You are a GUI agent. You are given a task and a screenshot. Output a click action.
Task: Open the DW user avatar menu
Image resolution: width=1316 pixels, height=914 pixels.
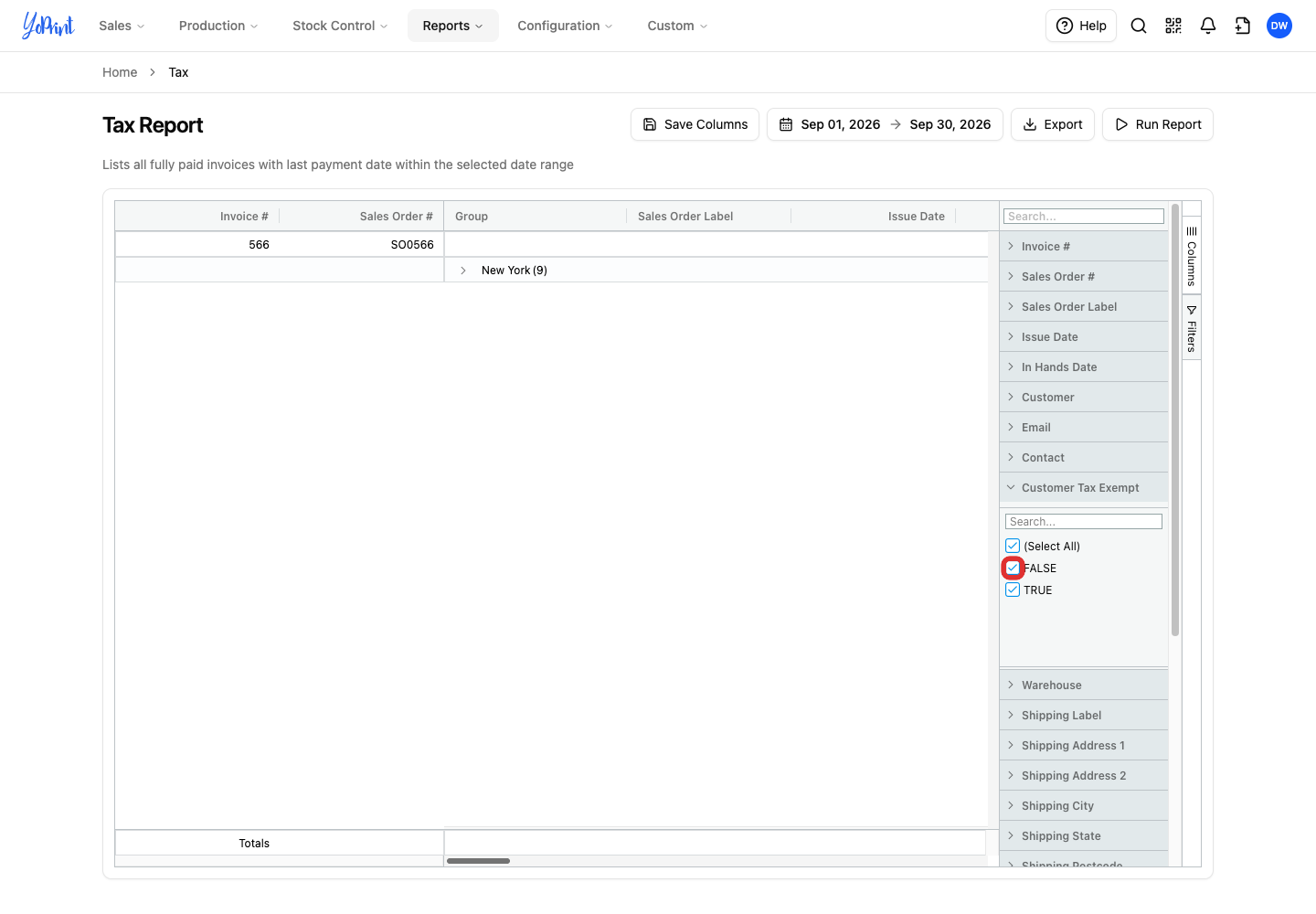(1279, 26)
